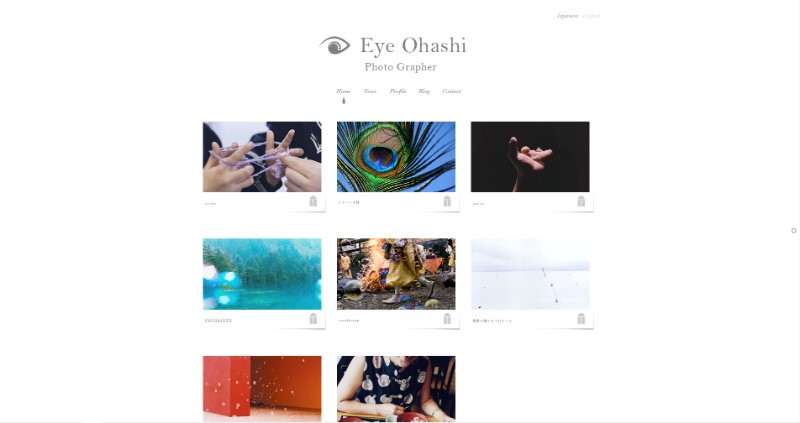Viewport: 800px width, 423px height.
Task: Click the door icon under the bonfire photo
Action: (447, 318)
